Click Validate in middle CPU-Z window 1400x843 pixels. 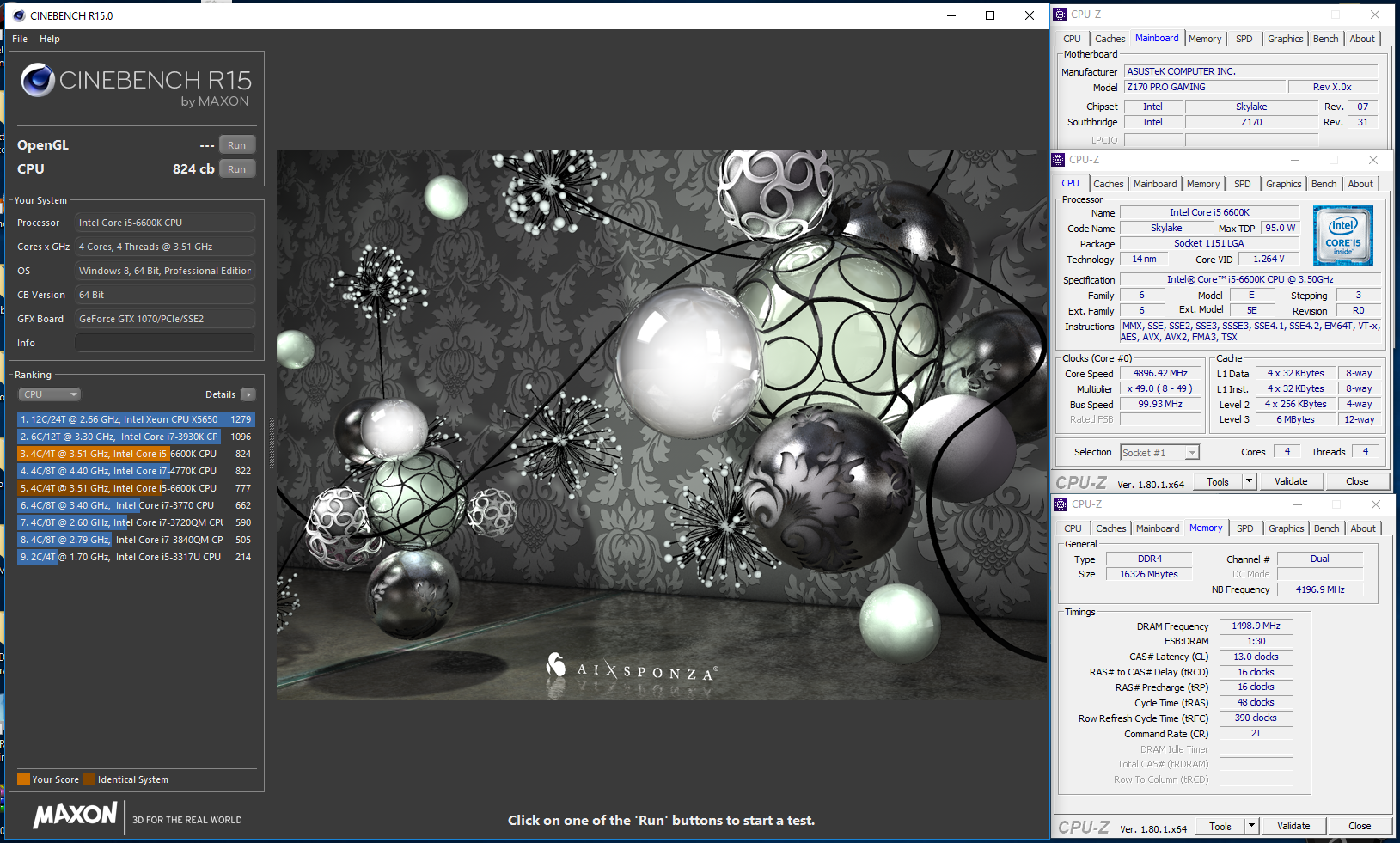pyautogui.click(x=1291, y=481)
